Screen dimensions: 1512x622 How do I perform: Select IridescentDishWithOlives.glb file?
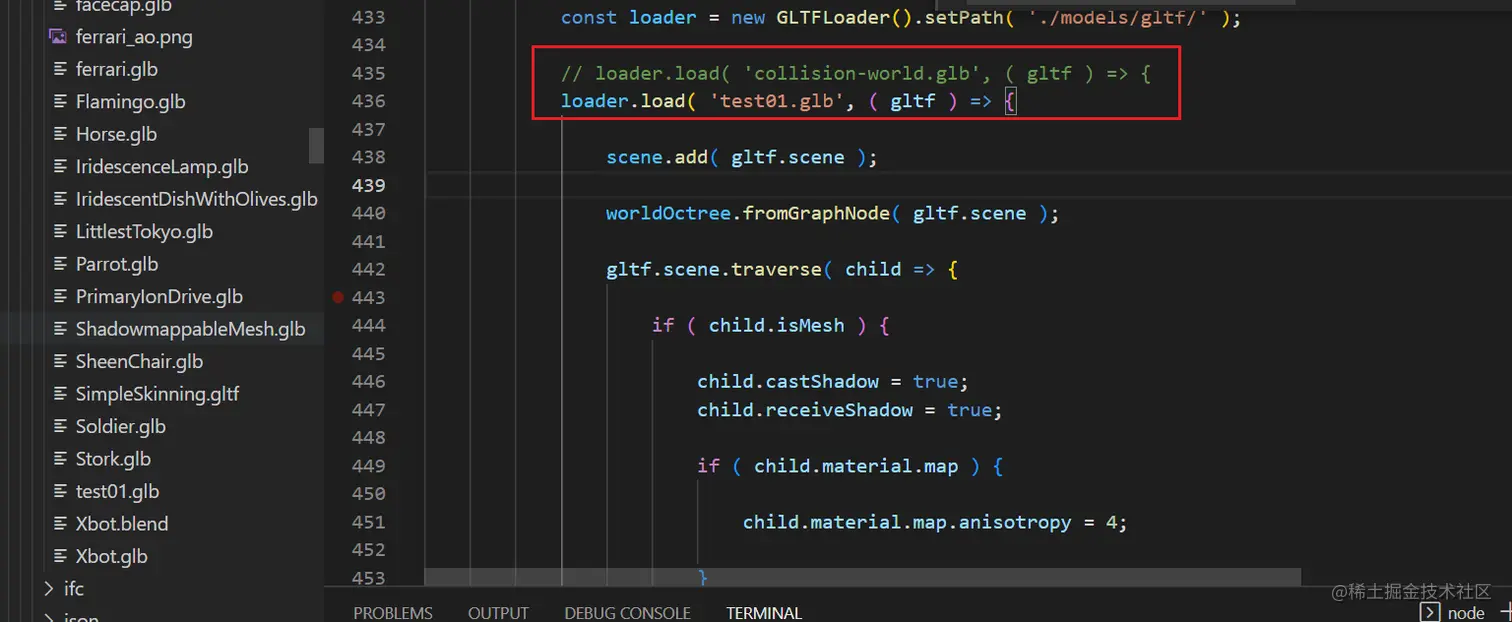coord(196,199)
